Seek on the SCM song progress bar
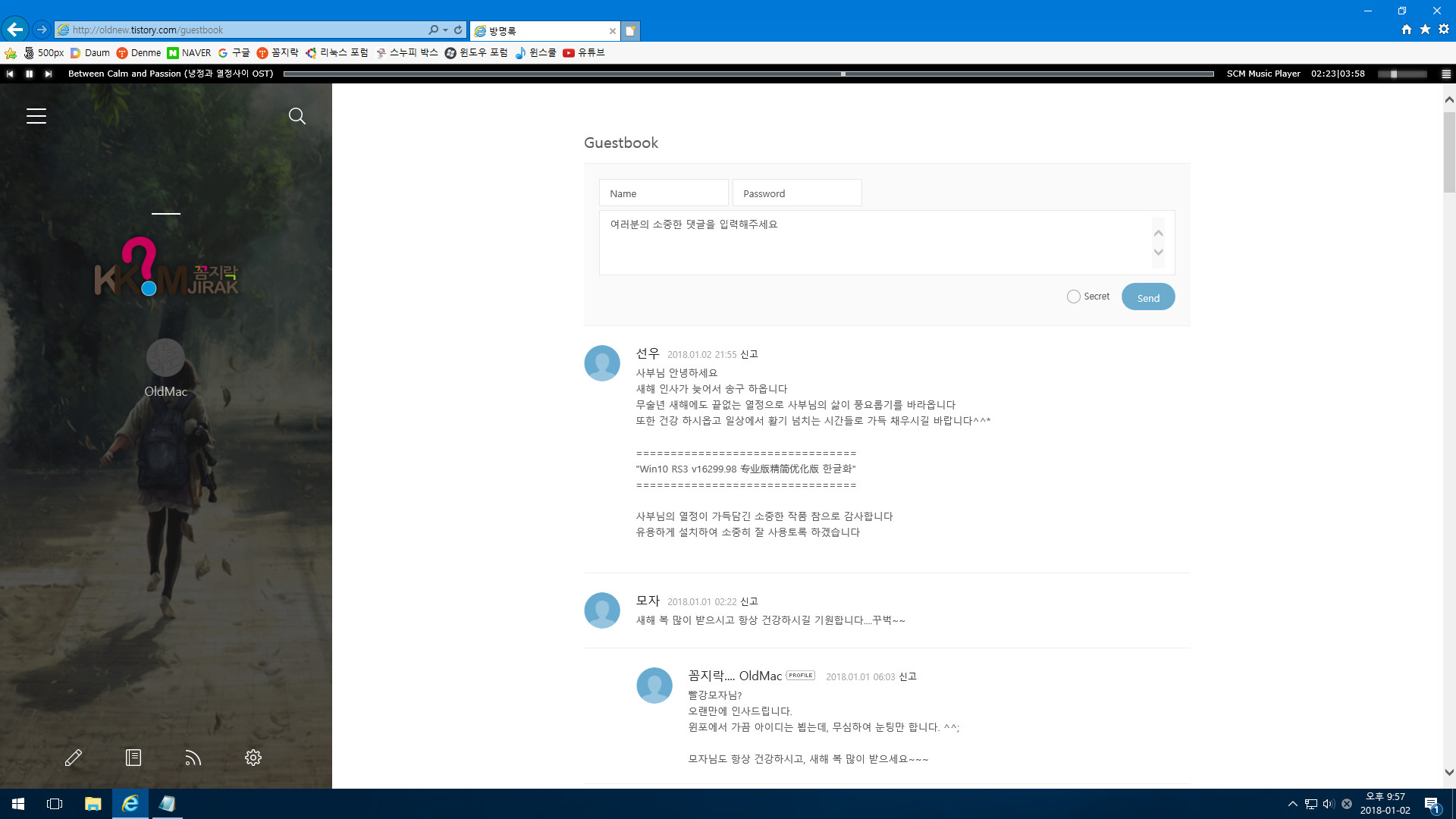The height and width of the screenshot is (819, 1456). [748, 74]
